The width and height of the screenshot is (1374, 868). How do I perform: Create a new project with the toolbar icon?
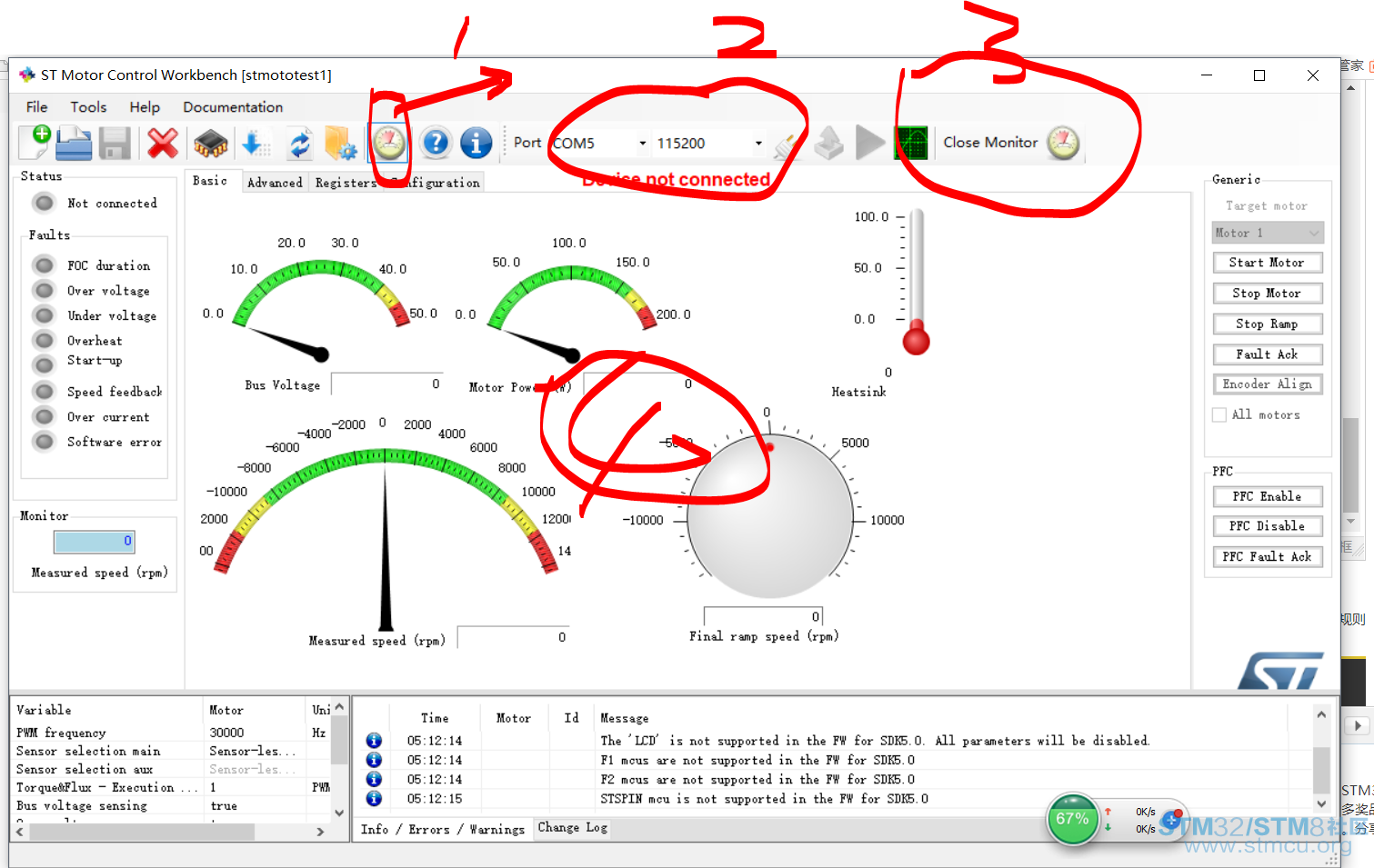pyautogui.click(x=35, y=143)
